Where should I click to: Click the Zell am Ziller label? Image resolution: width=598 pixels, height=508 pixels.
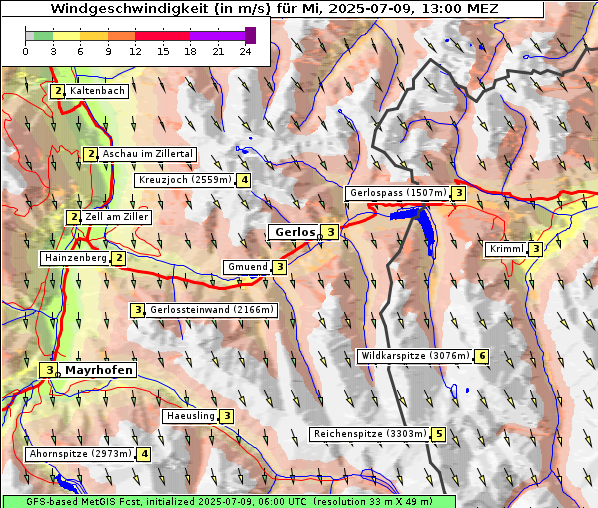coord(116,217)
